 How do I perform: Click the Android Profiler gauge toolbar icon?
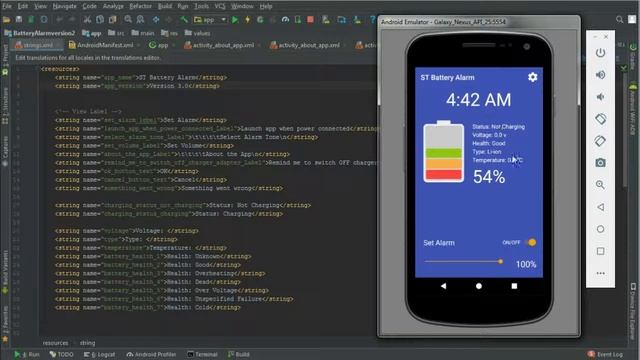[x=285, y=19]
